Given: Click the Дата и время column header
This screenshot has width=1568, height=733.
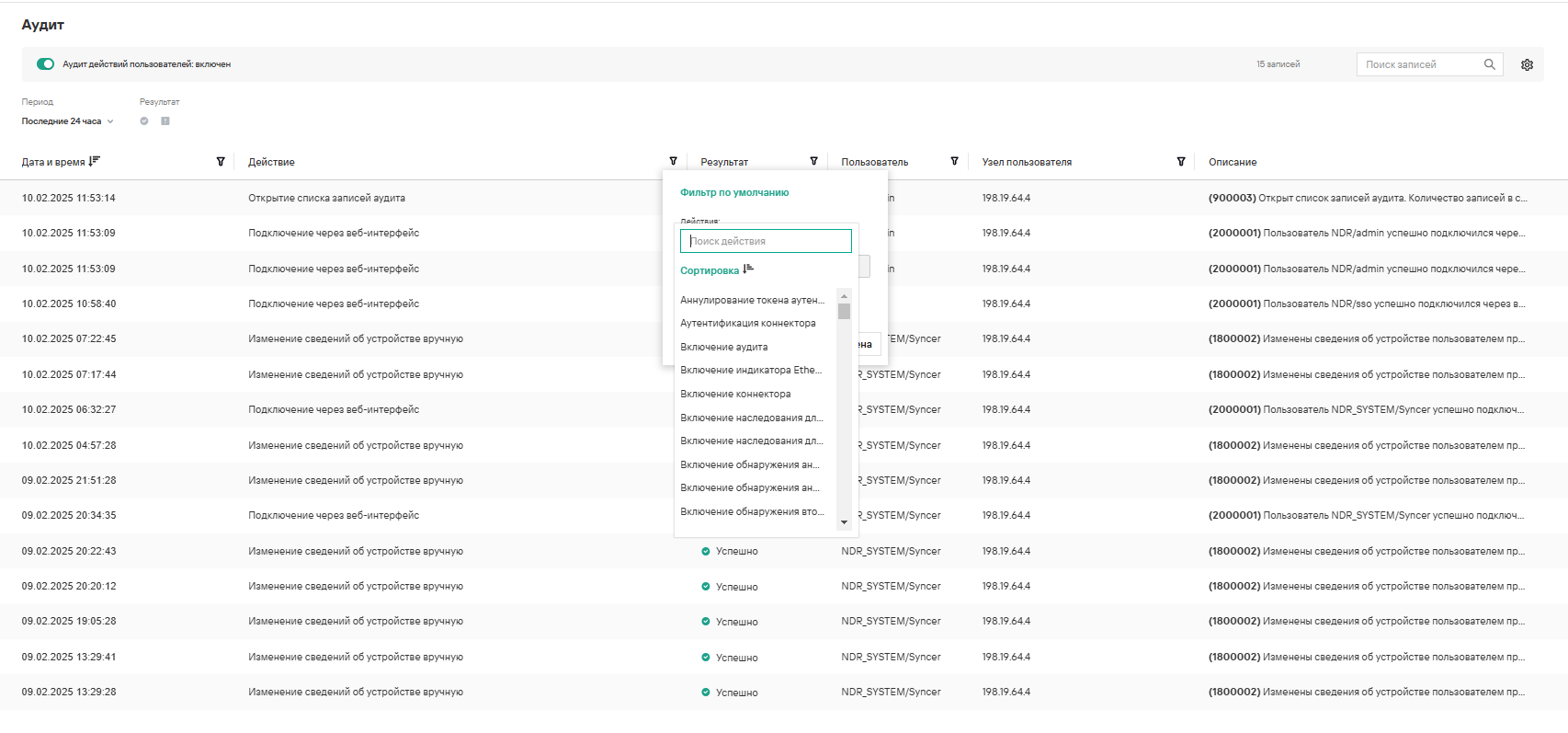Looking at the screenshot, I should [x=53, y=162].
